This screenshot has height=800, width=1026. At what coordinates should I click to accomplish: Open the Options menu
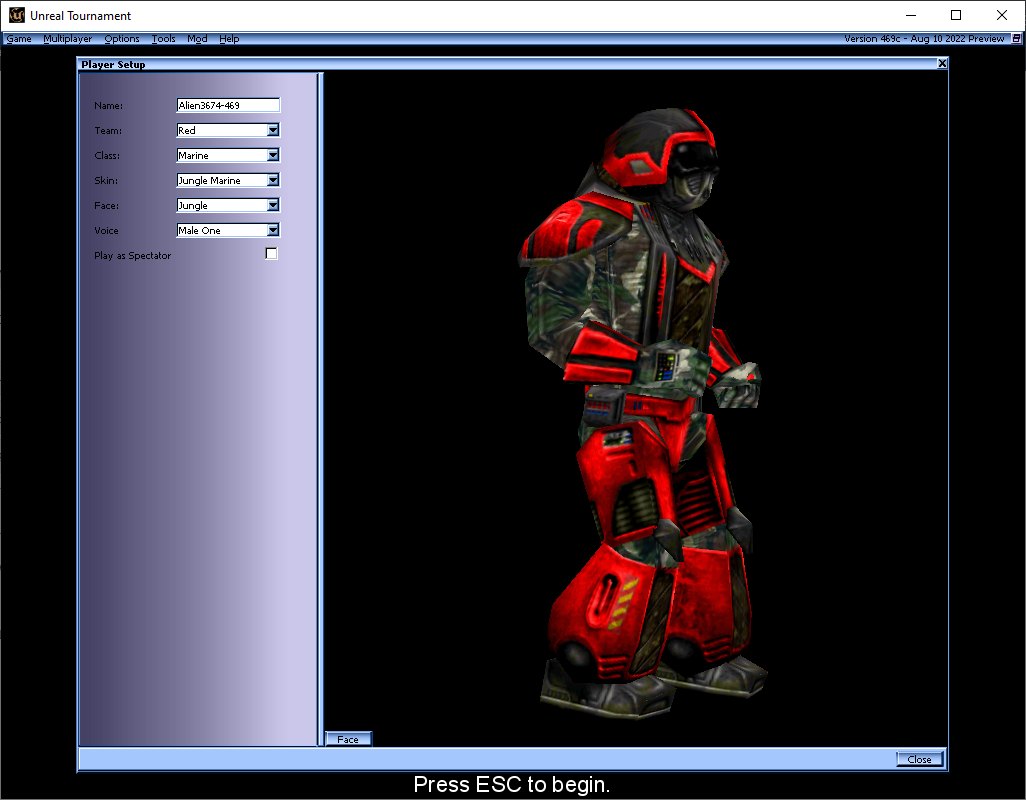[122, 39]
